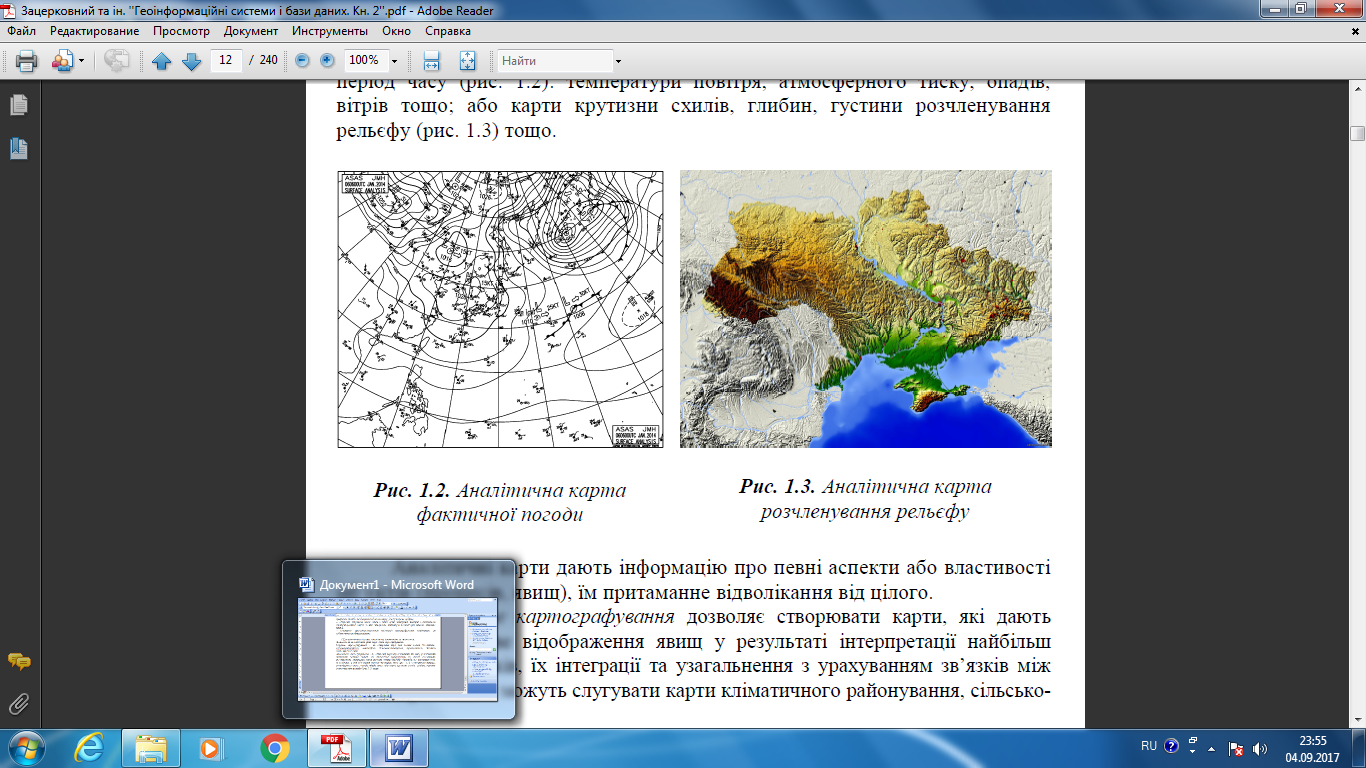
Task: Zoom in with the plus button
Action: tap(327, 61)
